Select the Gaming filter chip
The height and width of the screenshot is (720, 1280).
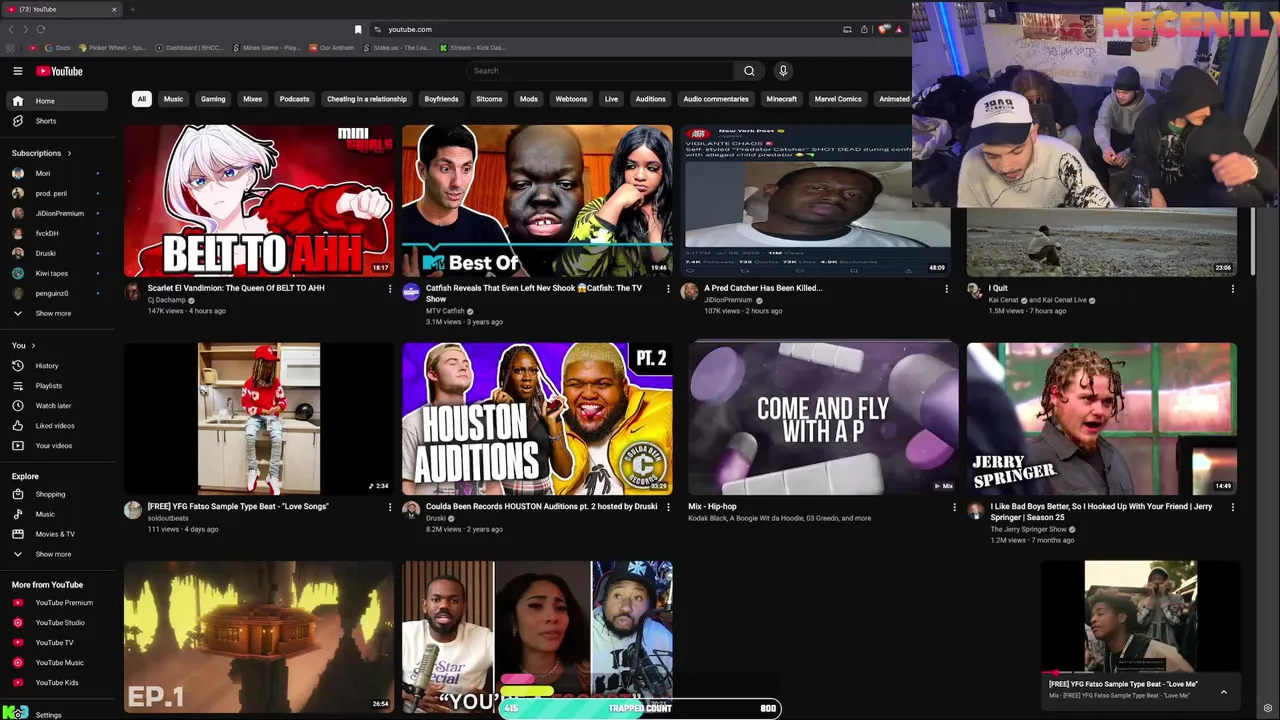tap(213, 99)
